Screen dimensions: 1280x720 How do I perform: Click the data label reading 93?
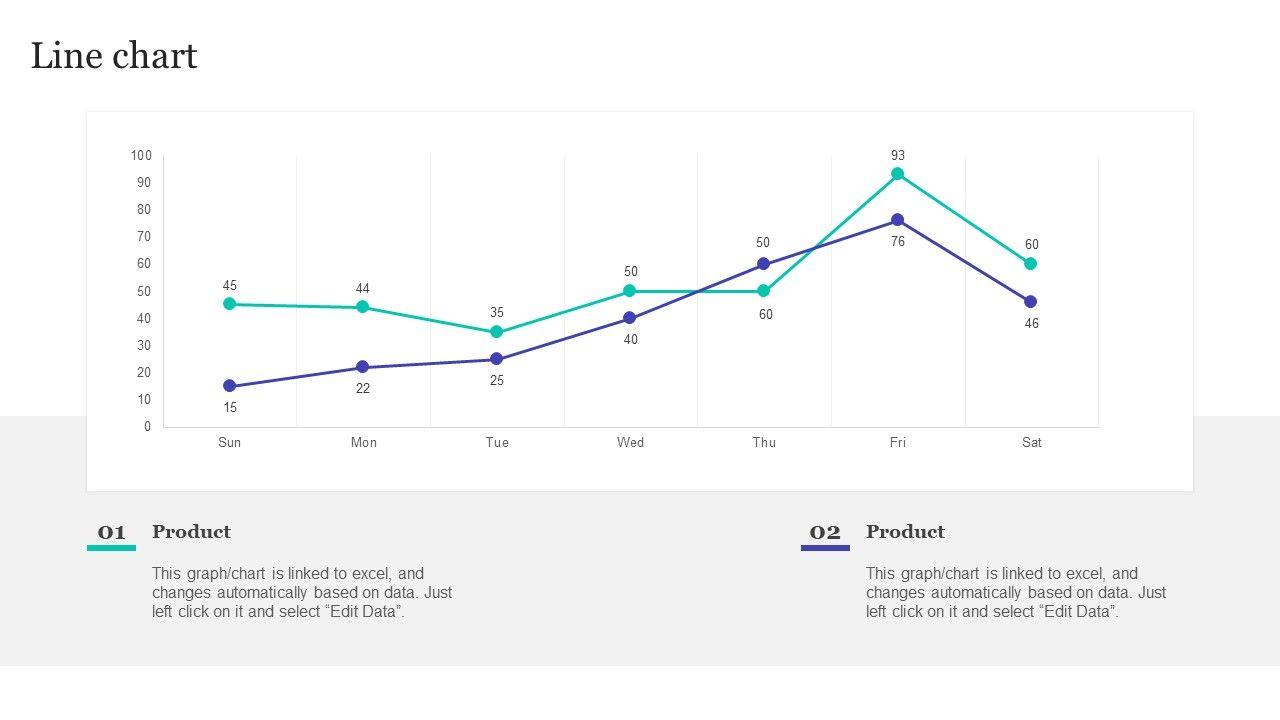(x=898, y=155)
